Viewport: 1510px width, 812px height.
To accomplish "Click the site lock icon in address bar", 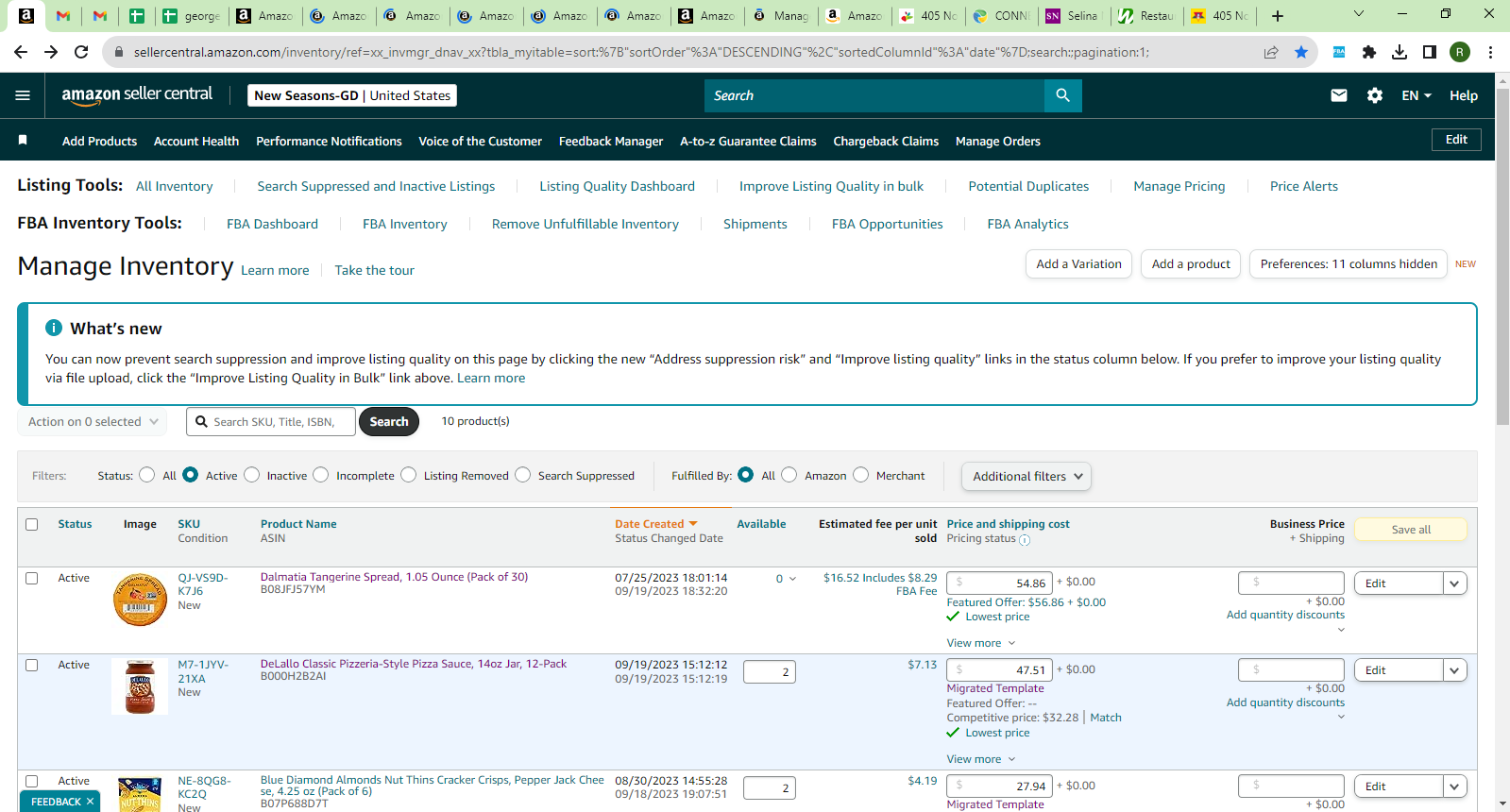I will click(x=119, y=52).
